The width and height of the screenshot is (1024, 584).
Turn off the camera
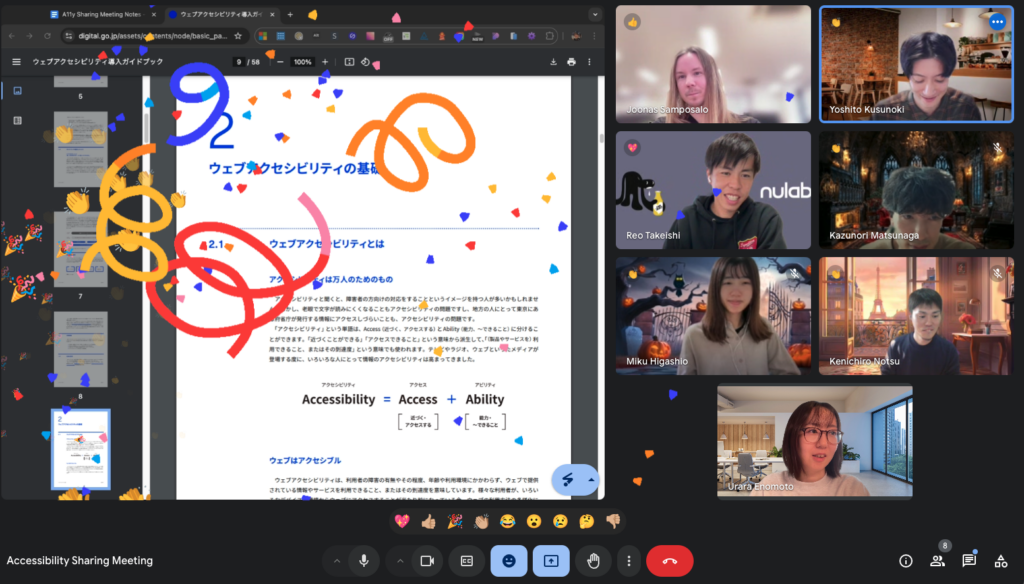coord(426,561)
